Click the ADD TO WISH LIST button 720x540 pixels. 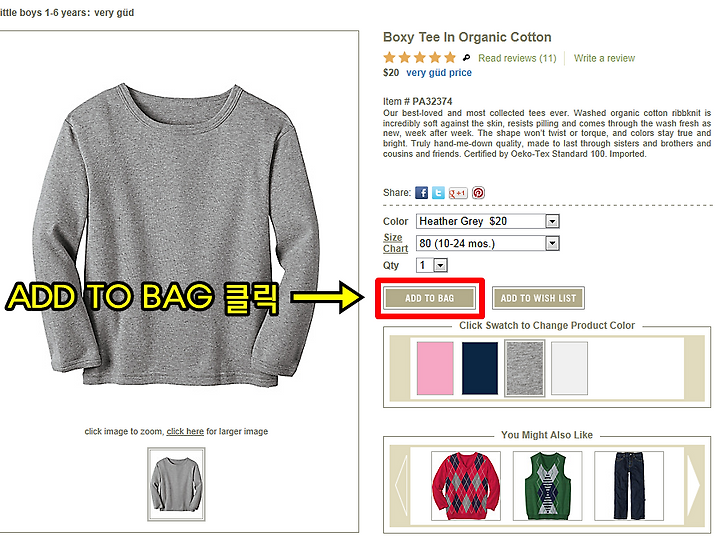[x=538, y=298]
